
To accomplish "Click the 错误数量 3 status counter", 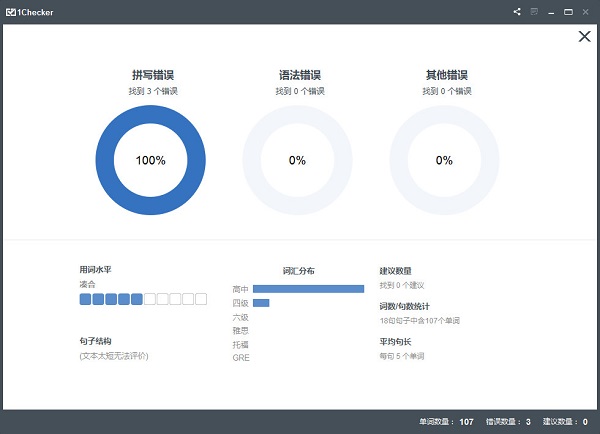I will tap(508, 422).
